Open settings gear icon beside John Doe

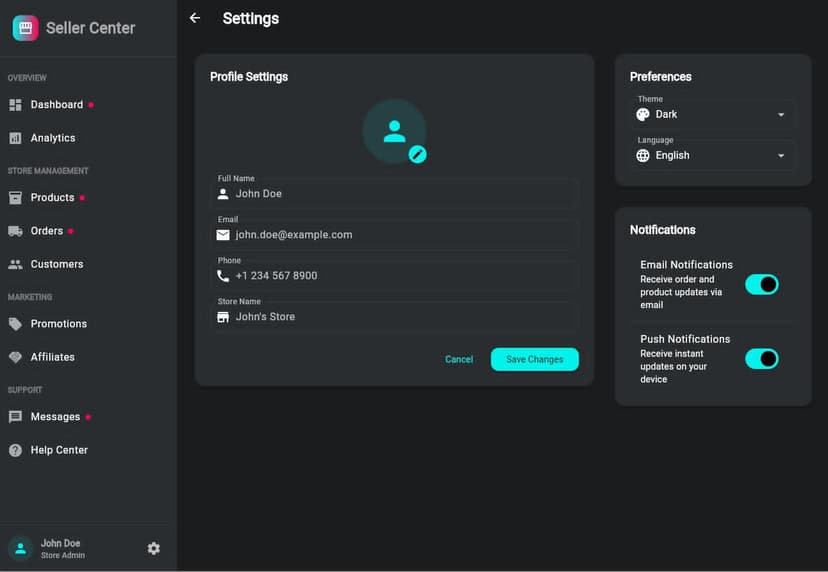(x=154, y=548)
